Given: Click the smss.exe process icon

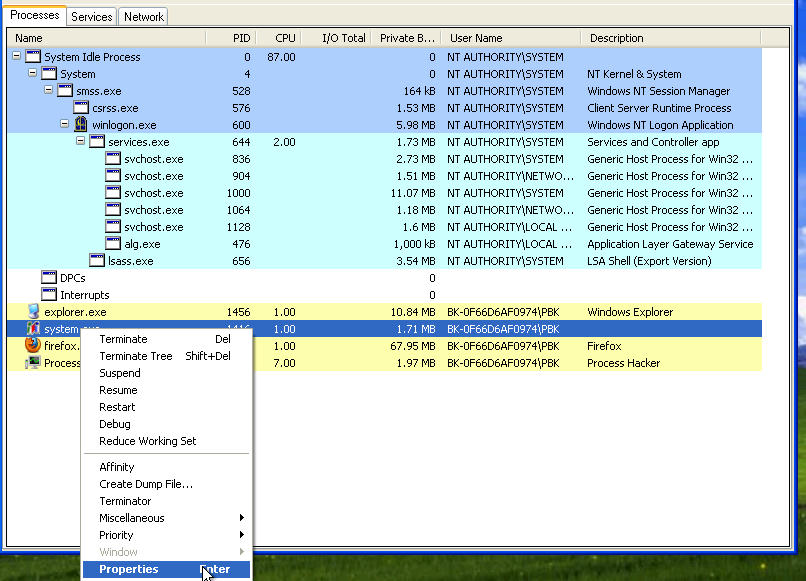Looking at the screenshot, I should [x=65, y=90].
